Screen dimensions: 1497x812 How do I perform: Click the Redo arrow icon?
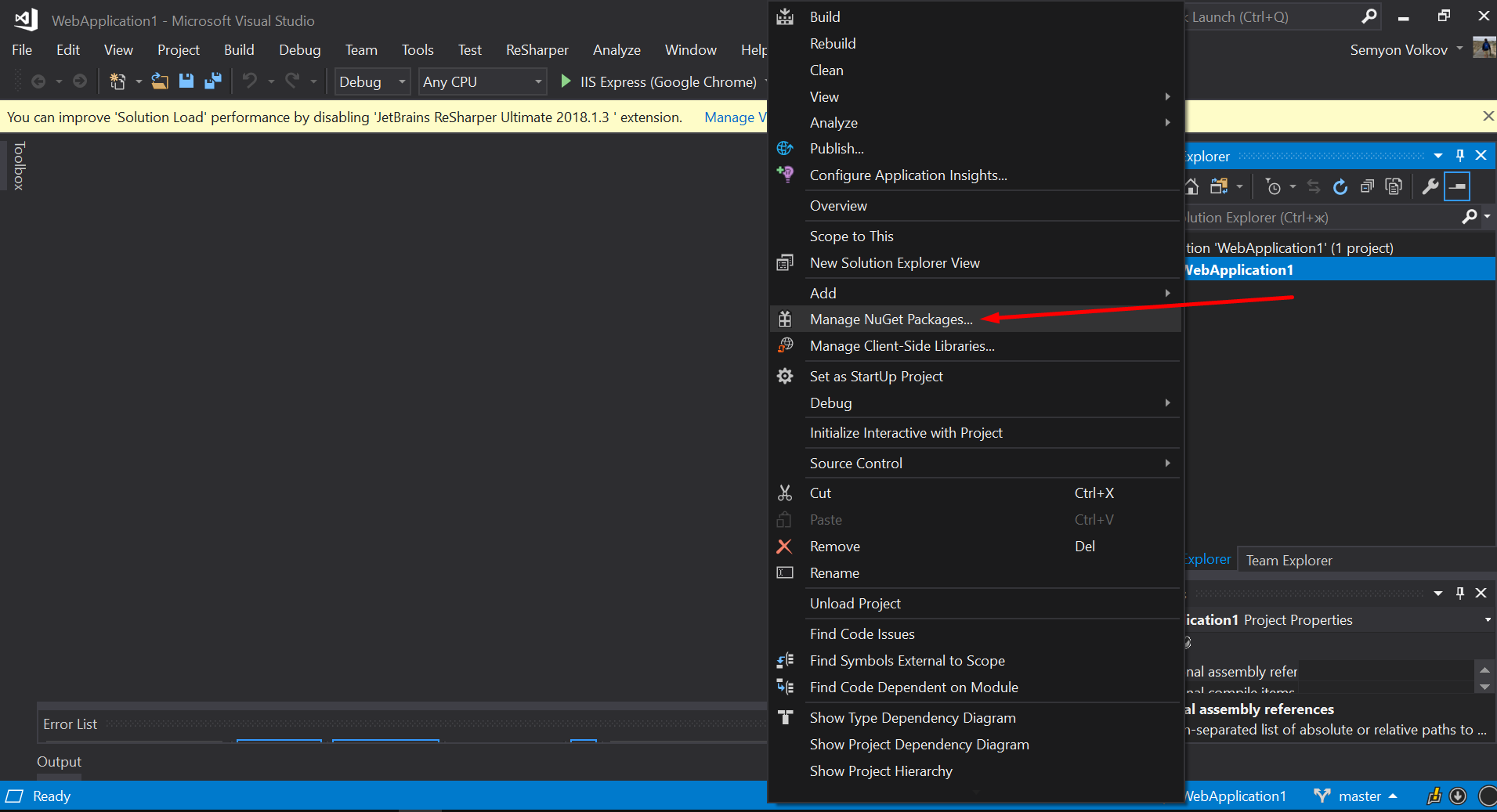coord(292,81)
